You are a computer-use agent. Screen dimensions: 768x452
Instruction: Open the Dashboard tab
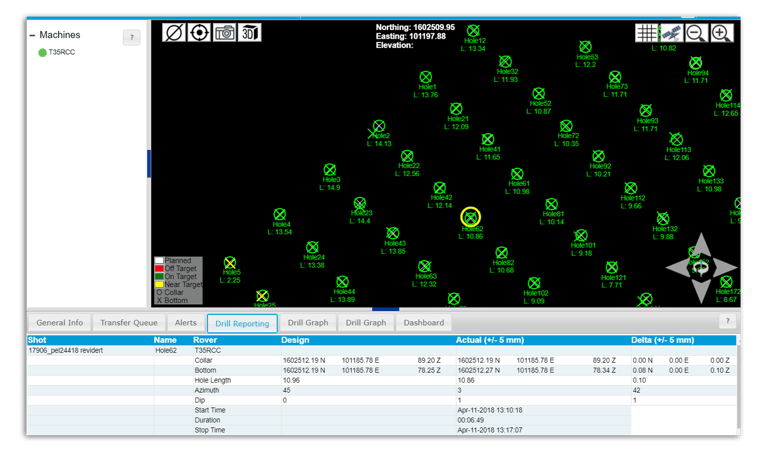click(x=424, y=323)
